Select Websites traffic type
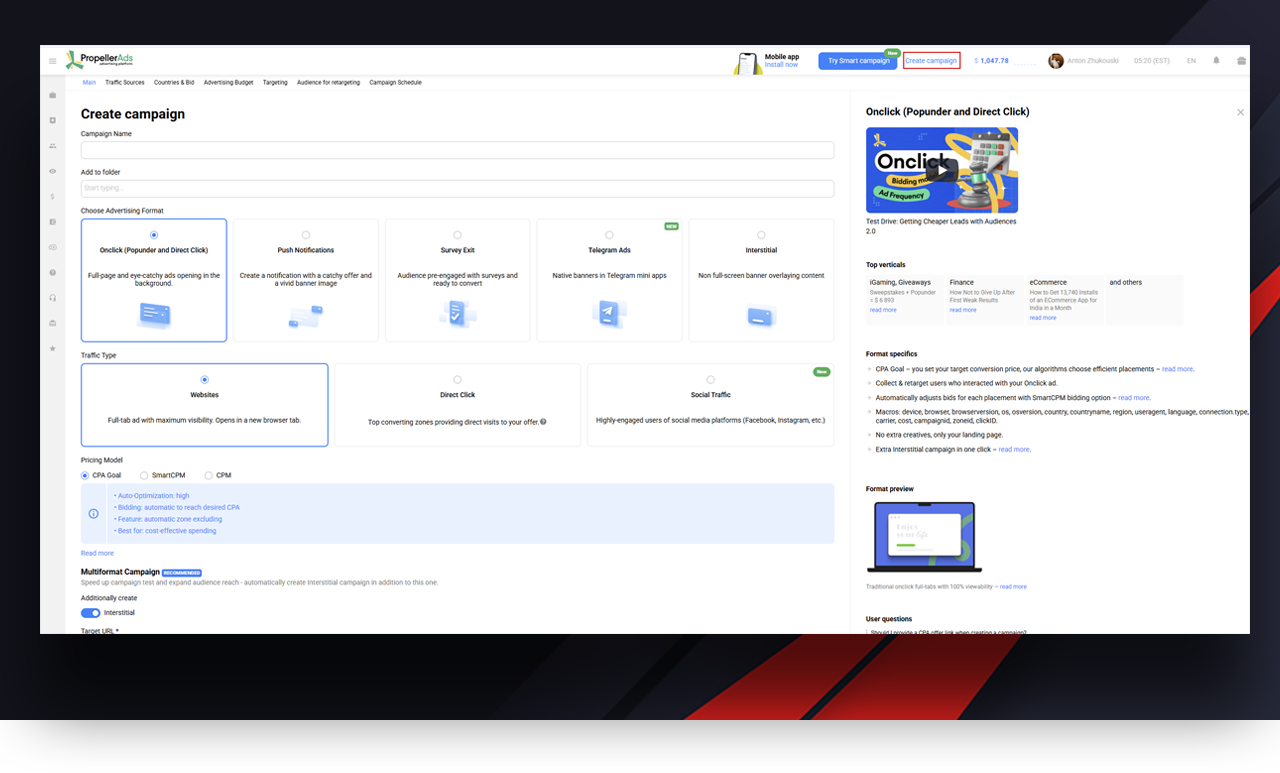This screenshot has width=1280, height=773. tap(204, 405)
